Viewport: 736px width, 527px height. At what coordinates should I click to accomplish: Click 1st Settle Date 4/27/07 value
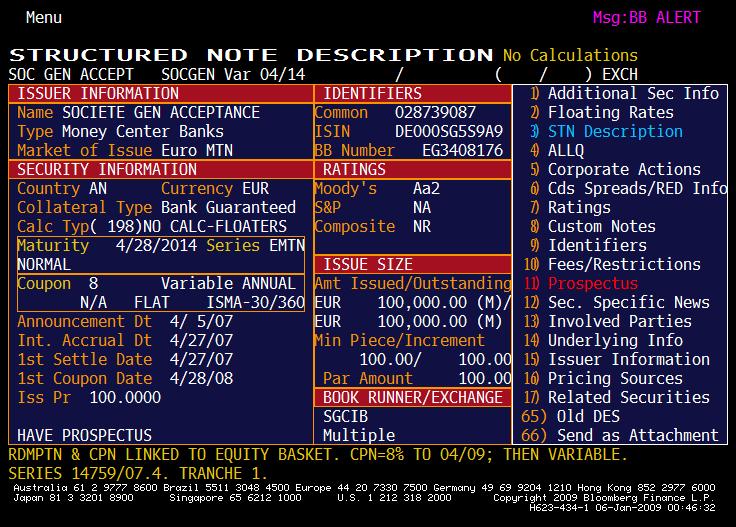coord(201,359)
